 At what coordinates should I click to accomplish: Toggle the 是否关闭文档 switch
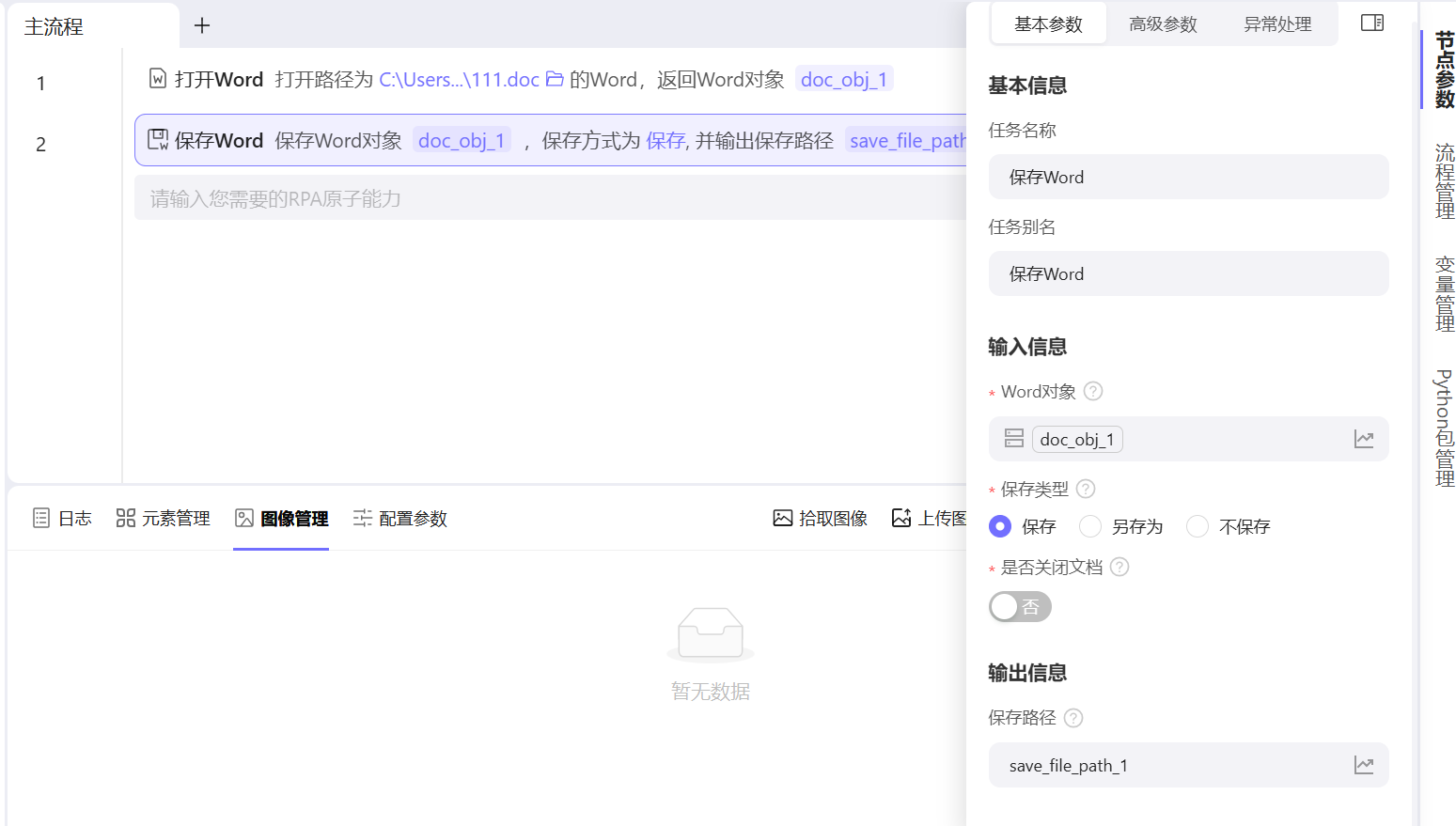[1020, 606]
